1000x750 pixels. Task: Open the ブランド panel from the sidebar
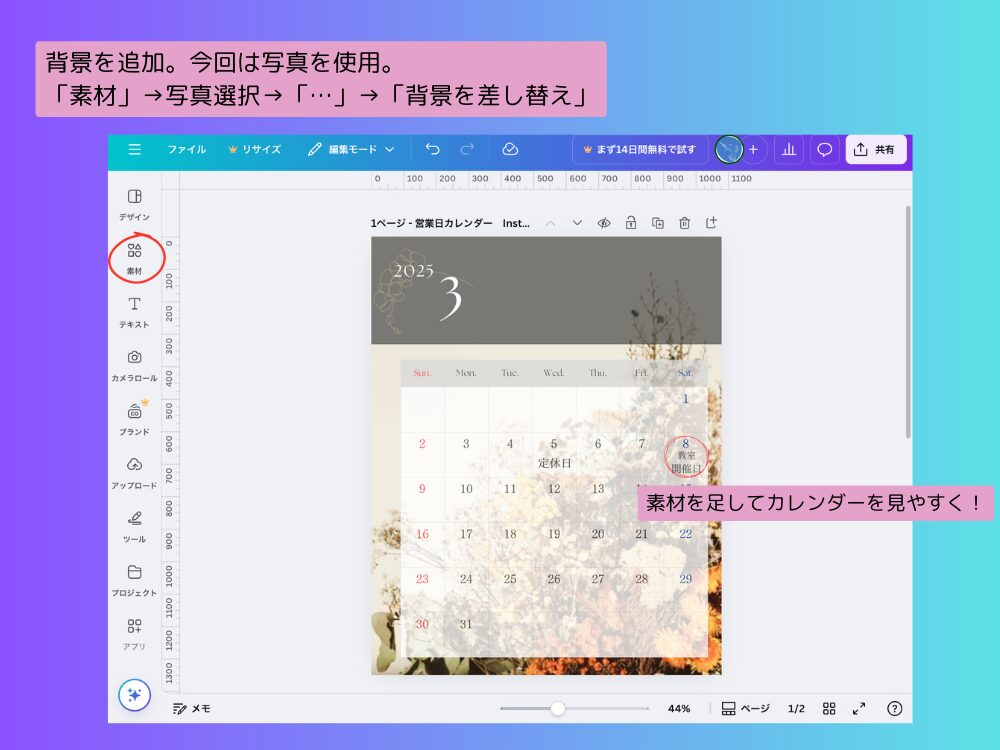tap(135, 415)
